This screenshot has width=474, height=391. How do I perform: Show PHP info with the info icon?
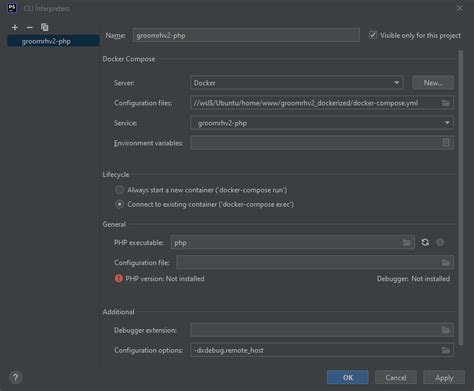click(440, 242)
